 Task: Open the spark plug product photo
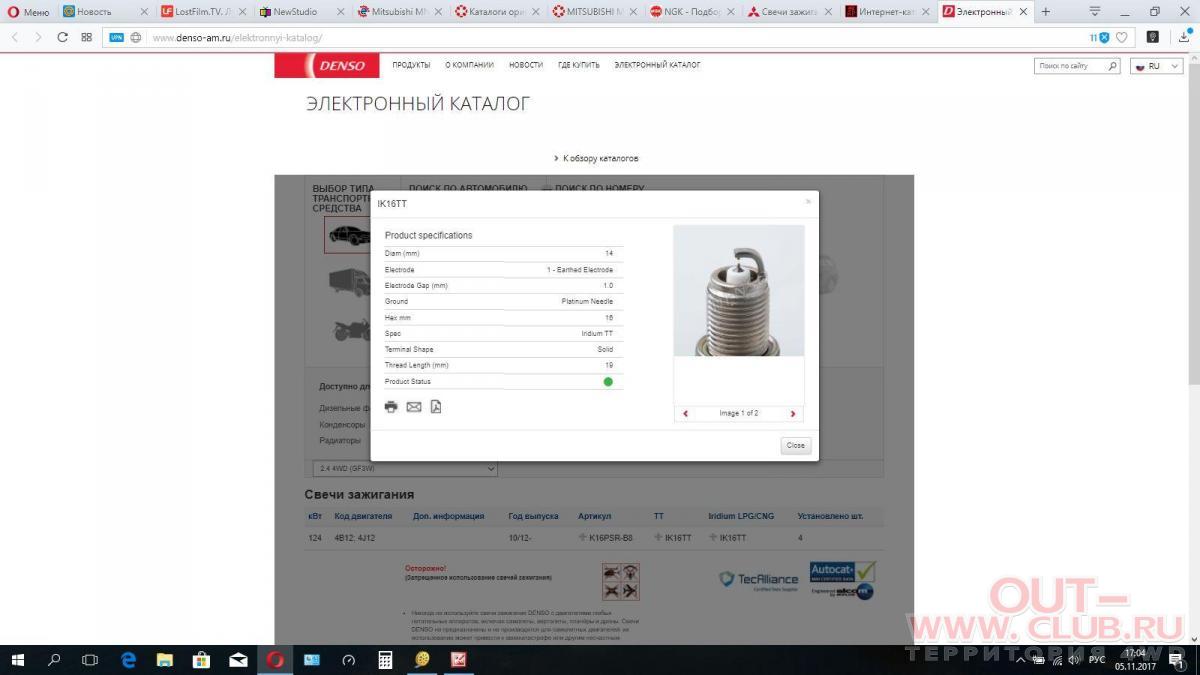[739, 291]
